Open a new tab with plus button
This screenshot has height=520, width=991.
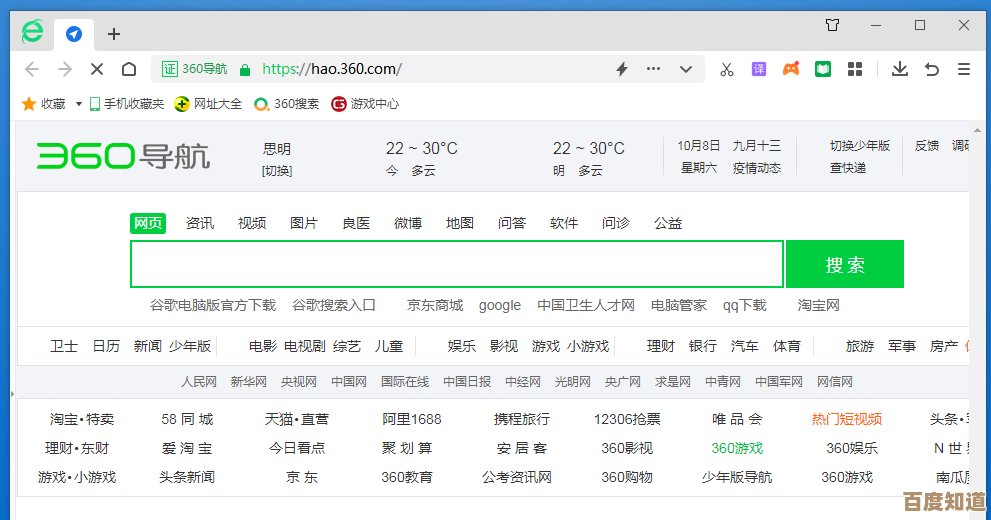114,34
